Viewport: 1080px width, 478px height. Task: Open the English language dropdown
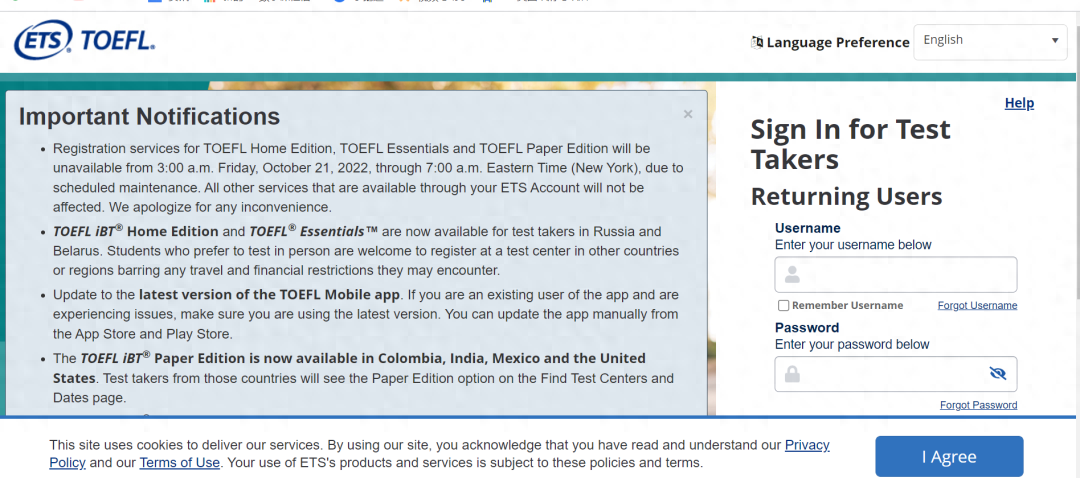click(990, 42)
